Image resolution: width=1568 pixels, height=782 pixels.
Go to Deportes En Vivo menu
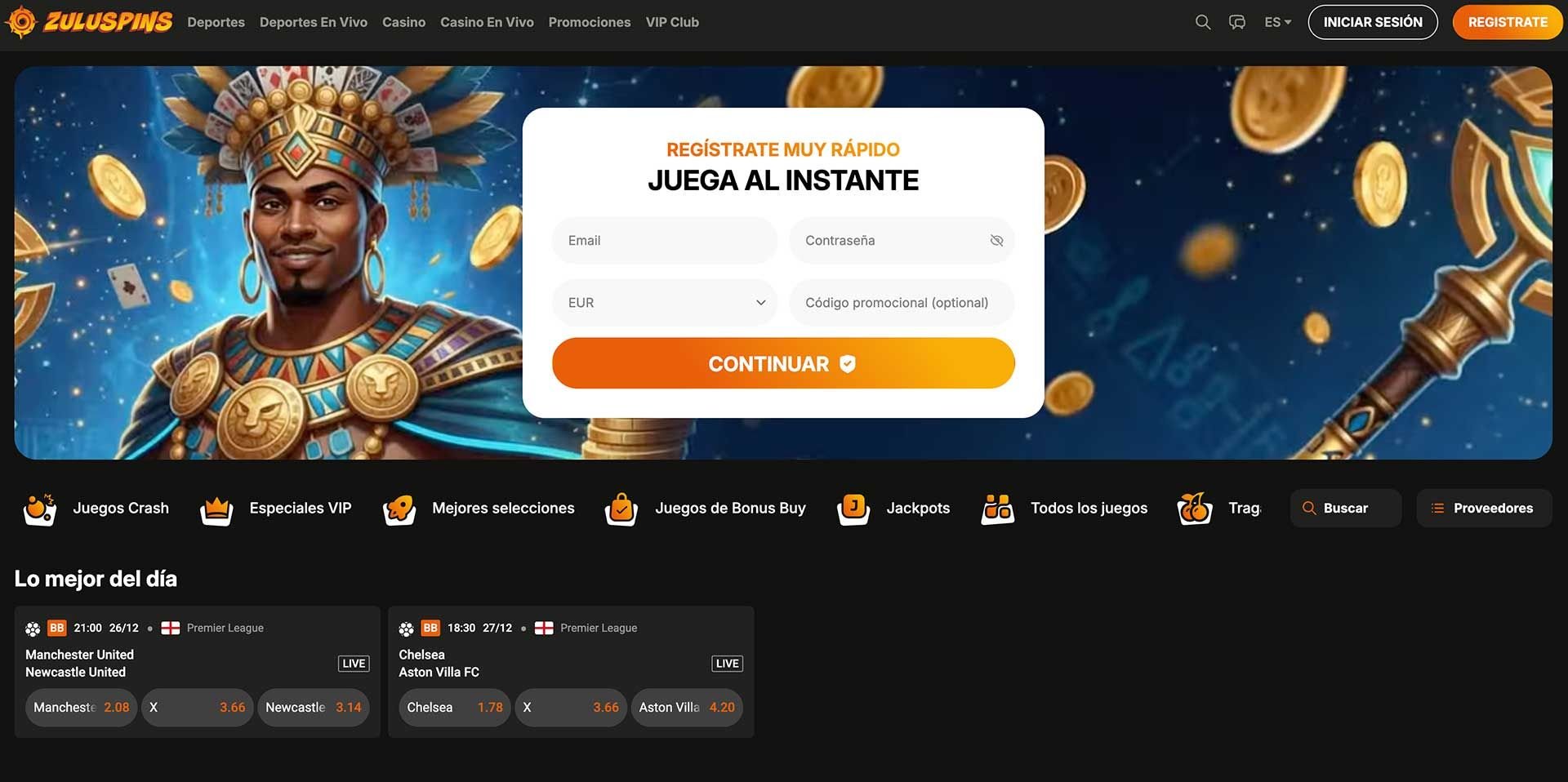coord(314,22)
